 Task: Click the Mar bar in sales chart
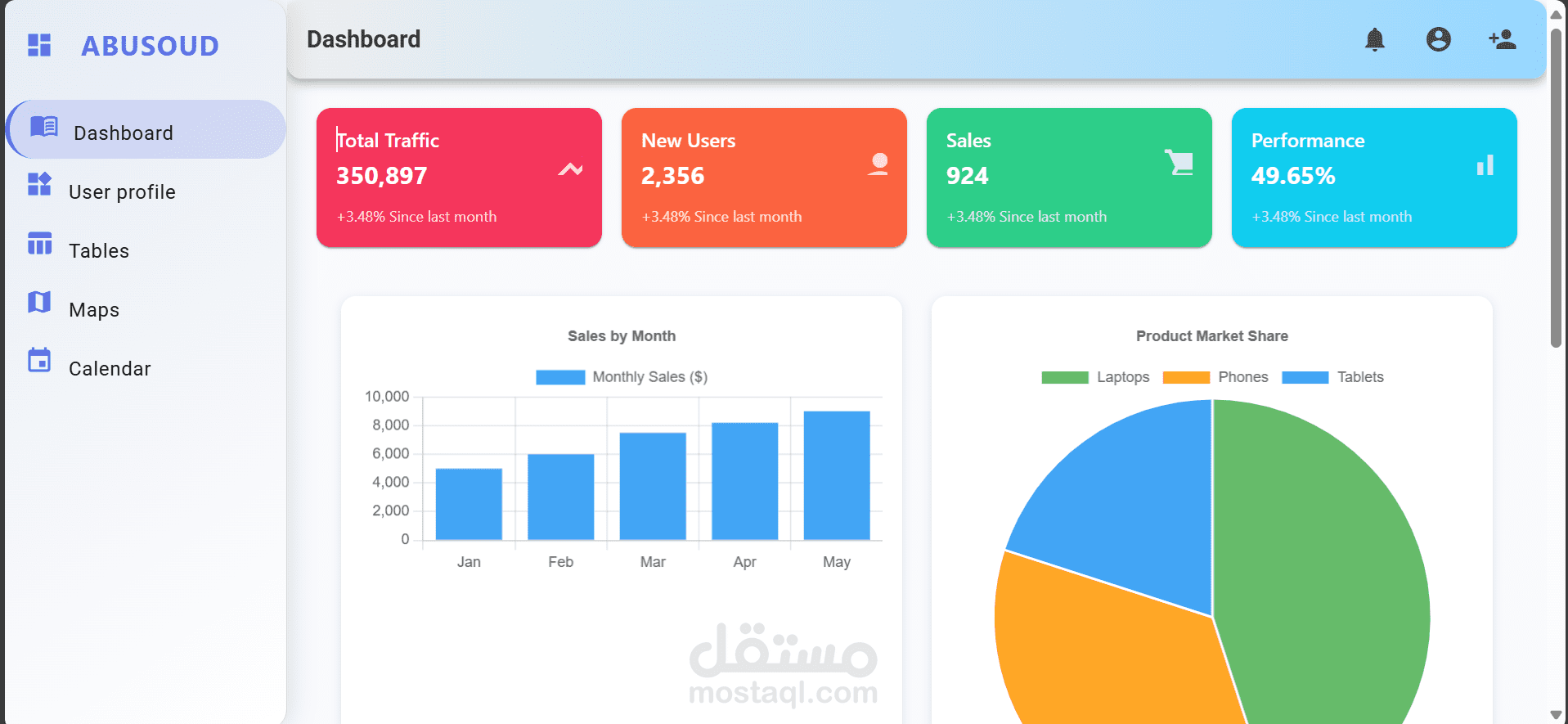coord(653,486)
